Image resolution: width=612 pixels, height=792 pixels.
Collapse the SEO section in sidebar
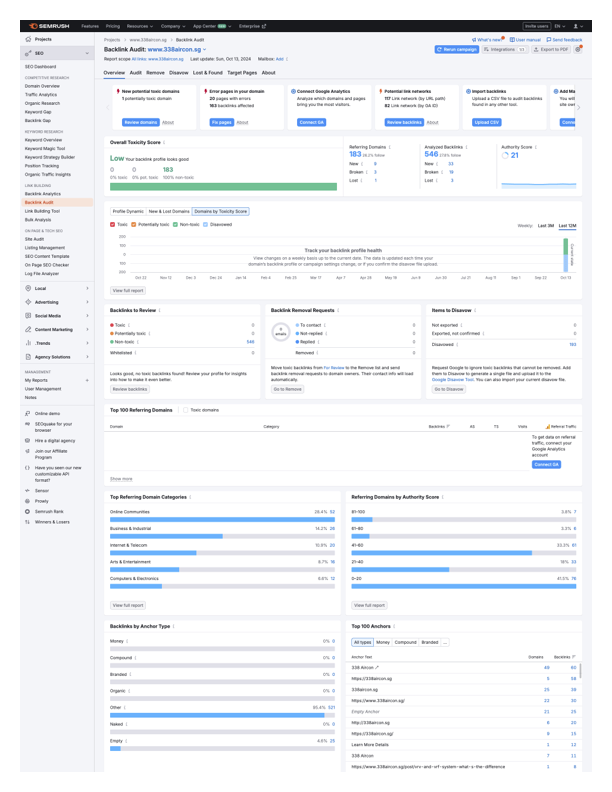click(88, 52)
